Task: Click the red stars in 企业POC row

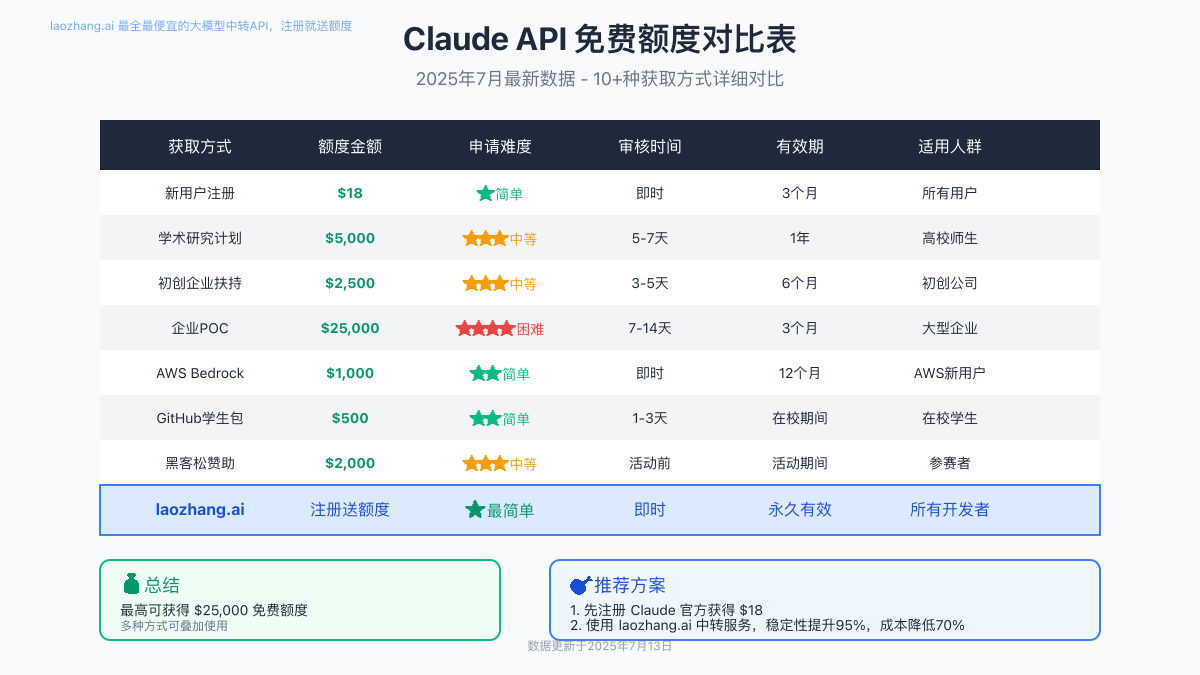Action: (485, 328)
